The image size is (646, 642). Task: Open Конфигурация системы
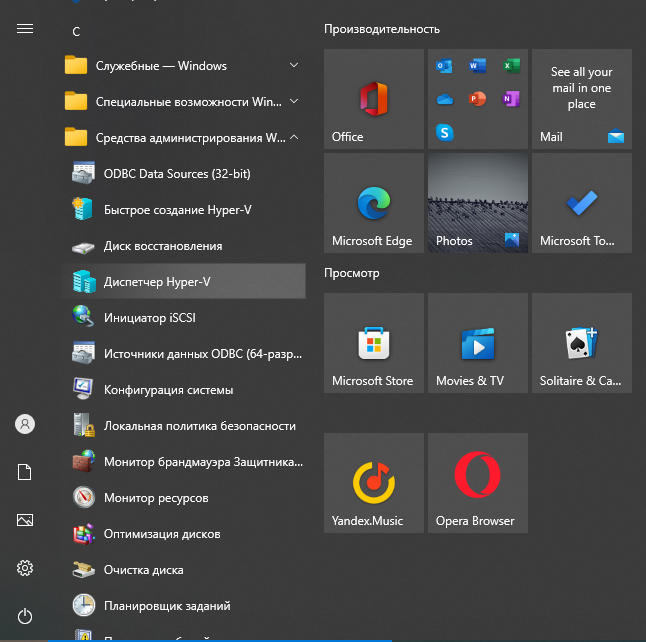click(183, 389)
